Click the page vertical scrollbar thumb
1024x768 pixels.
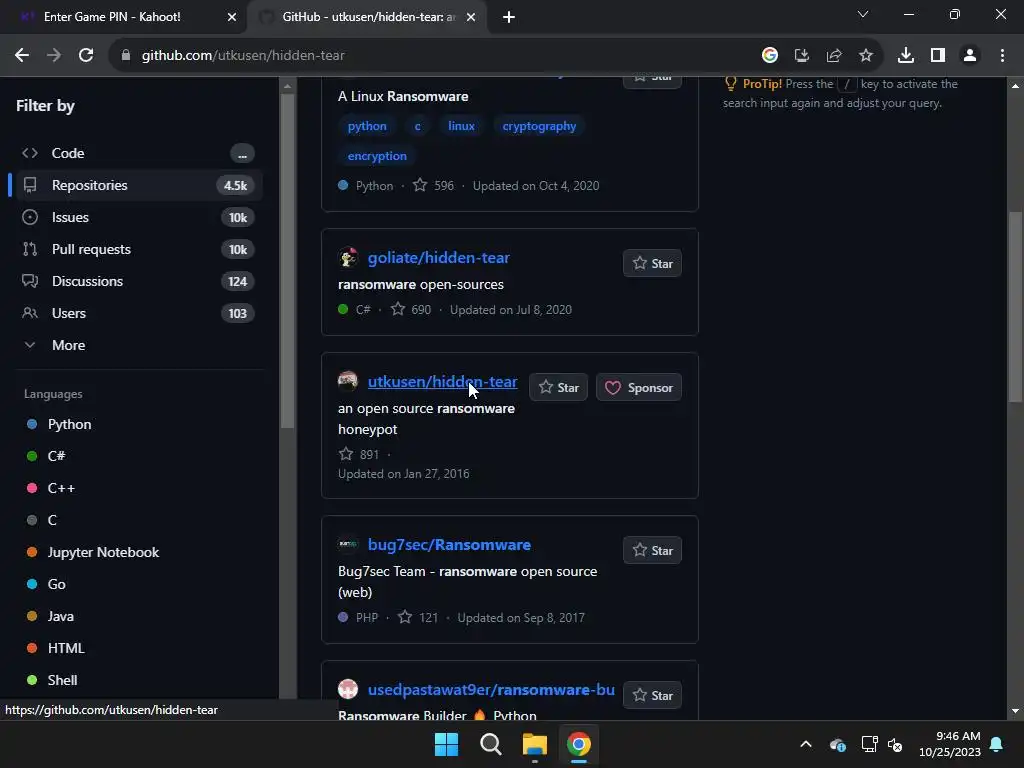coord(1015,307)
